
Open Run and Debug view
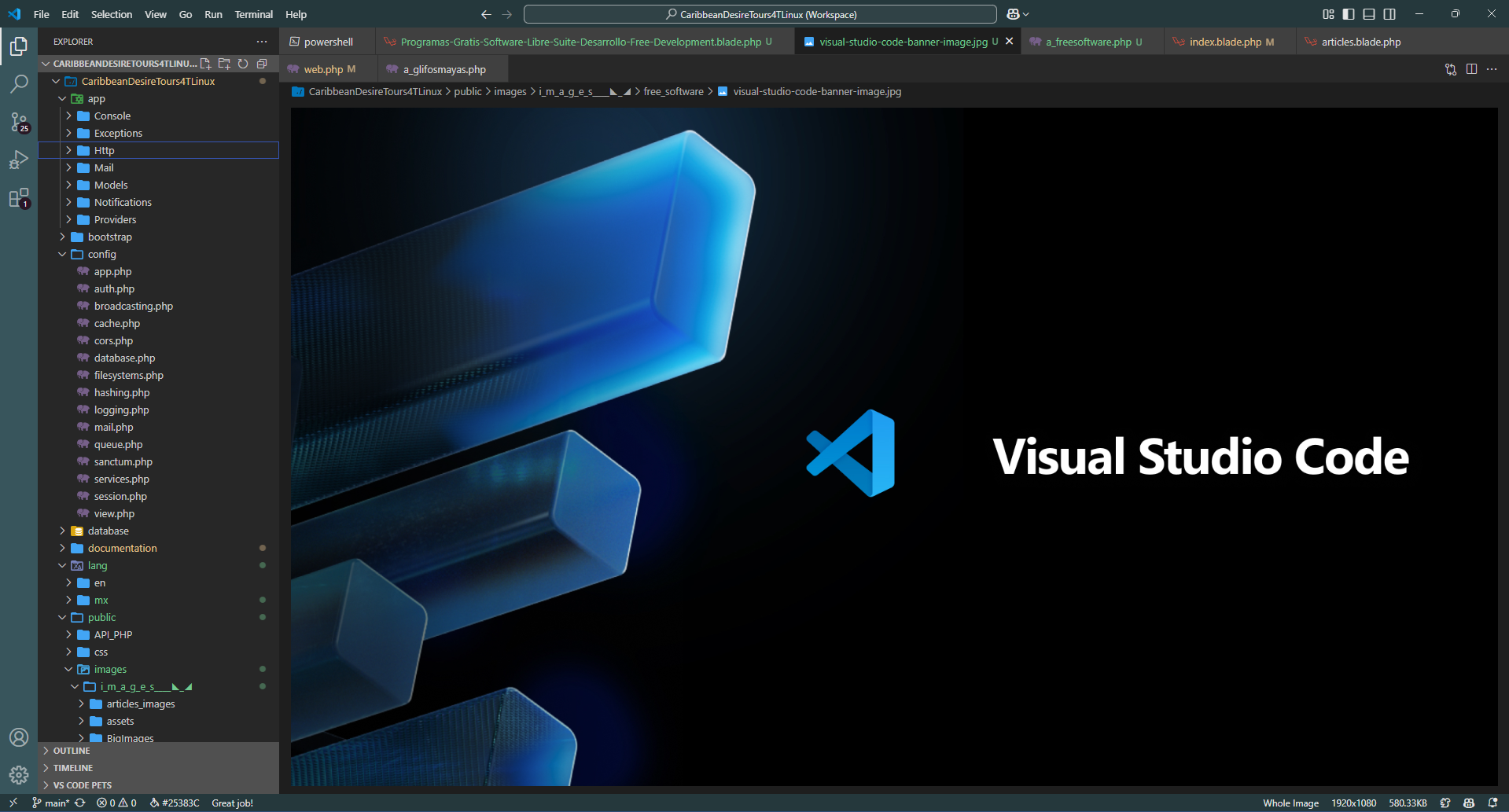pos(19,160)
